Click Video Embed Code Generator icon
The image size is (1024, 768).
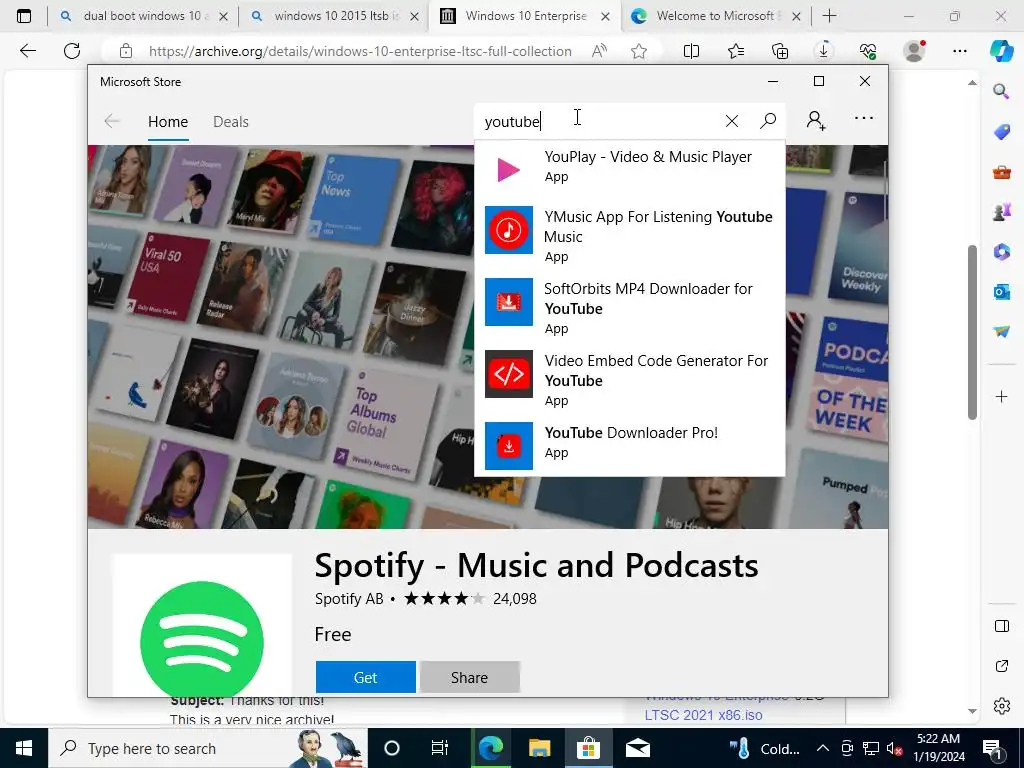(509, 374)
